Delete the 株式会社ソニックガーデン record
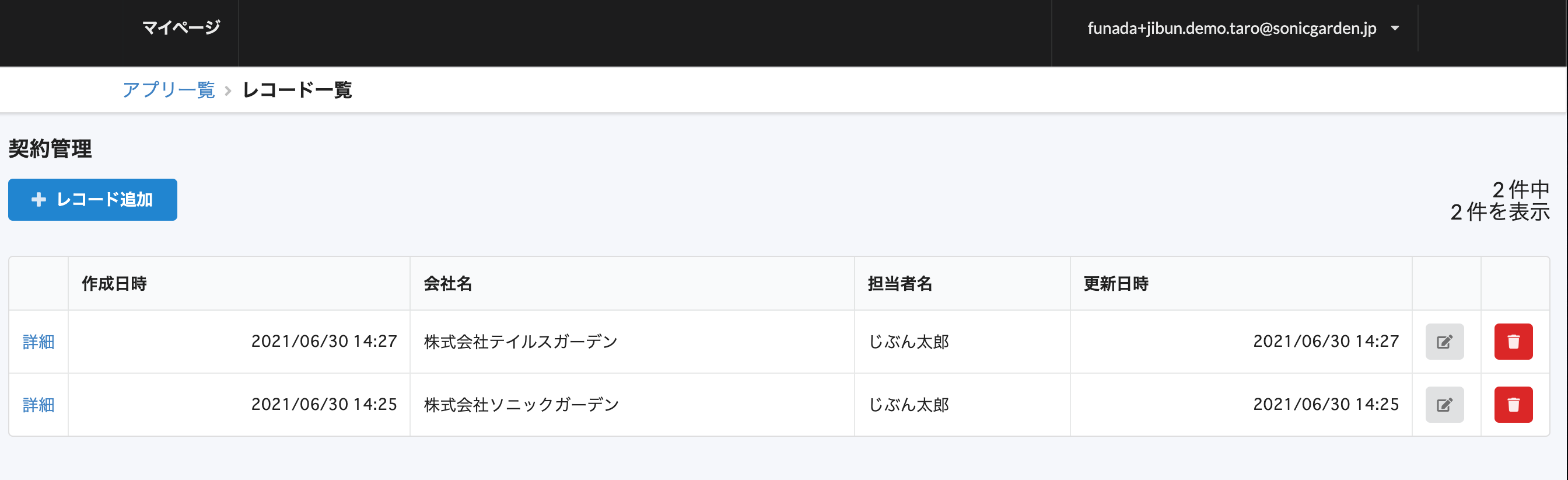The width and height of the screenshot is (1568, 480). (1513, 405)
